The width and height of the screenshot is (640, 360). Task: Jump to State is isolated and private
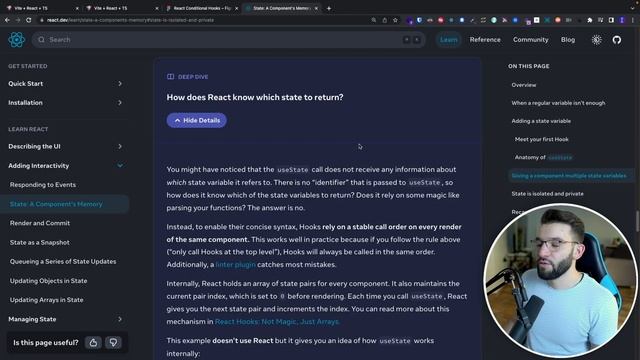[547, 193]
